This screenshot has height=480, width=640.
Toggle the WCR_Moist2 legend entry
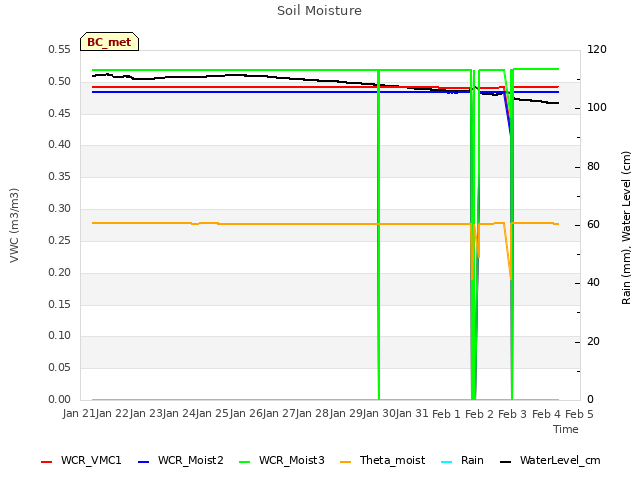pos(180,460)
